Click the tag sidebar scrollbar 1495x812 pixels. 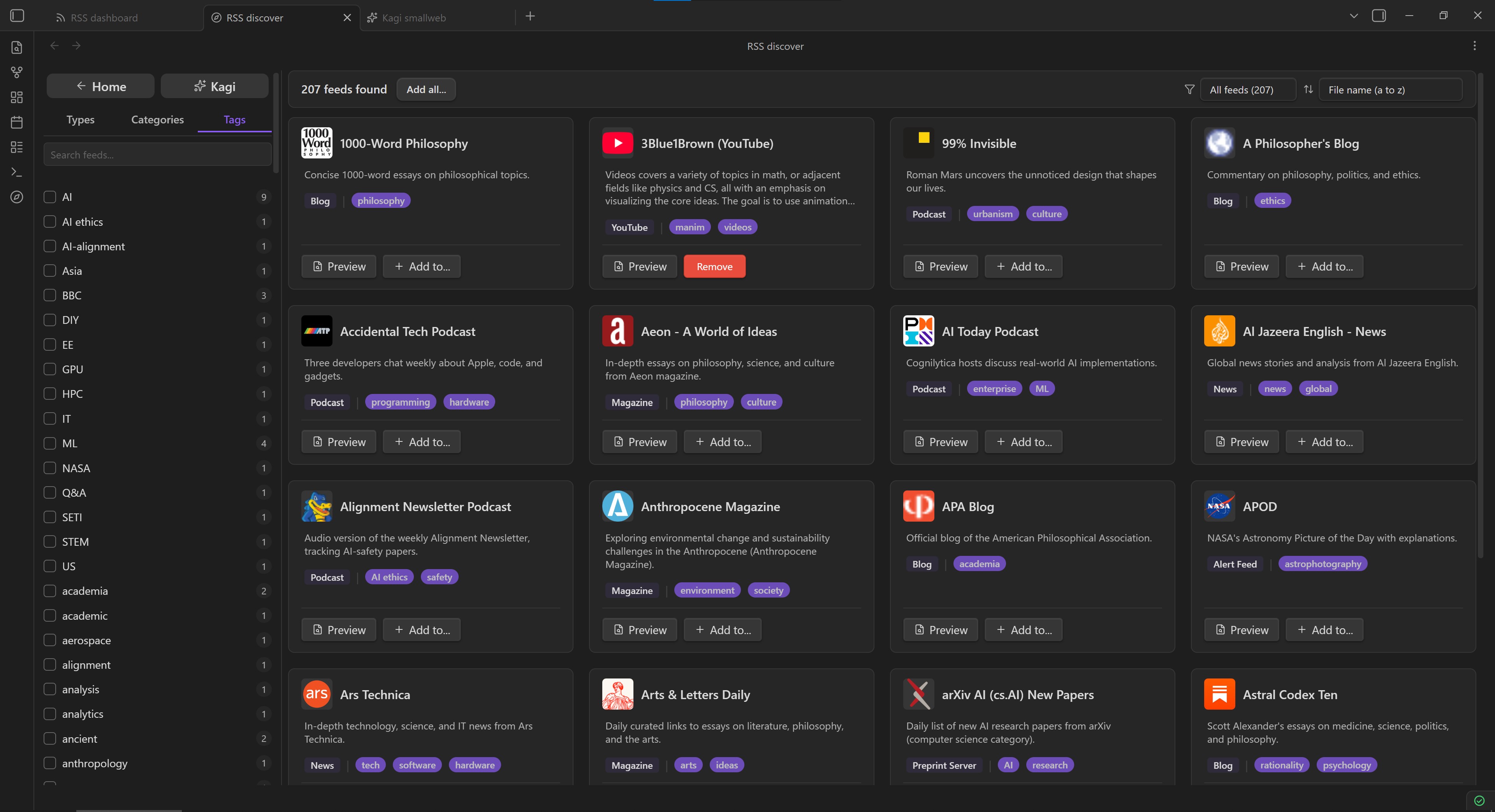pos(276,123)
